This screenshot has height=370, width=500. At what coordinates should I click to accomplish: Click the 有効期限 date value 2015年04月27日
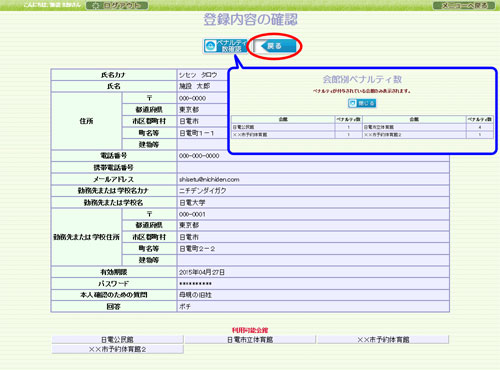point(202,272)
